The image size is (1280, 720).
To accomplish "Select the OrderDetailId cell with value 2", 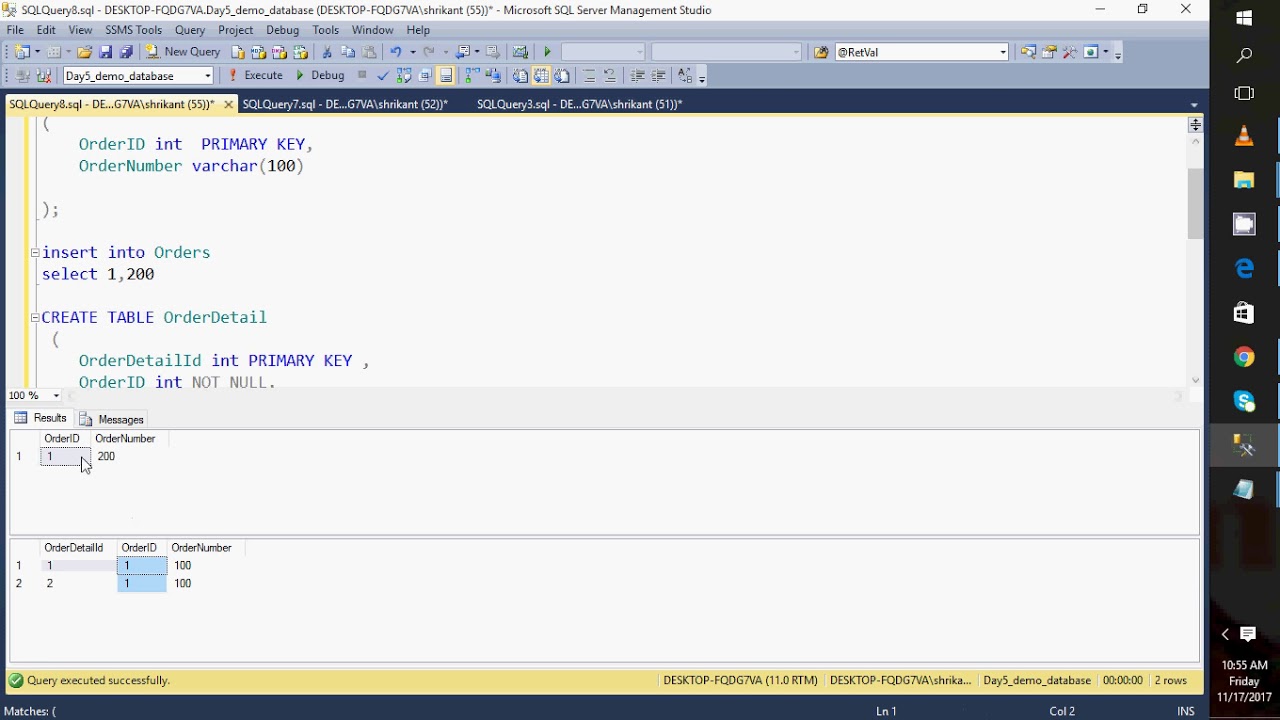I will (79, 583).
